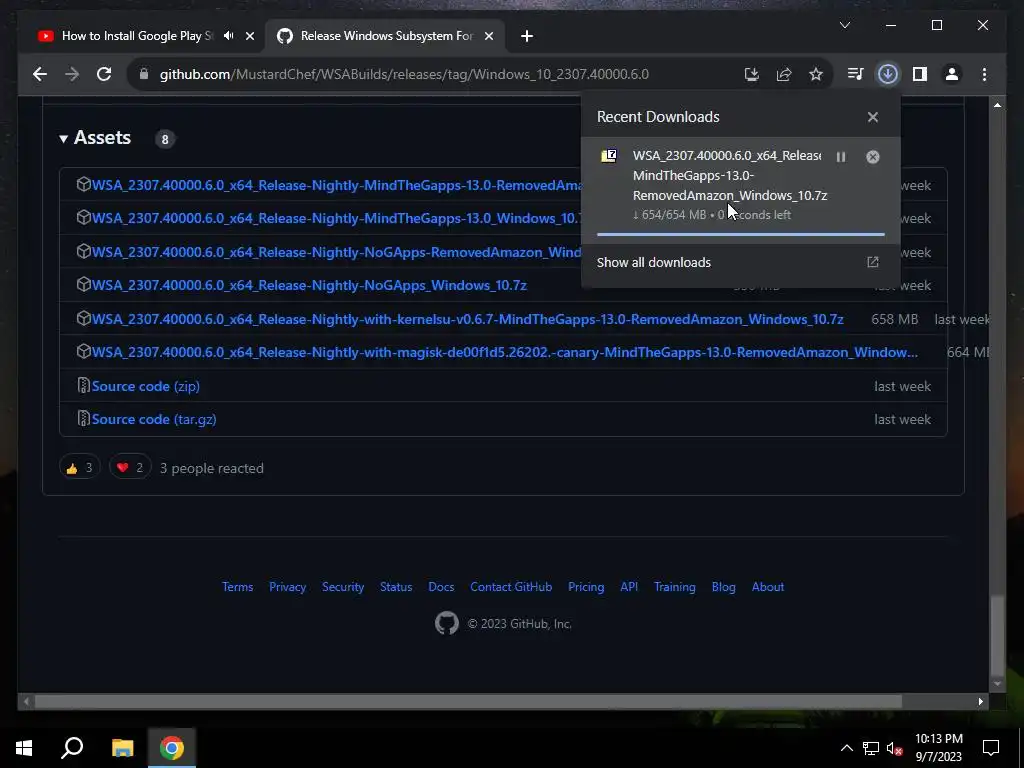Switch to How to Install Google Play tab
Screen dimensions: 1024x768
[x=137, y=36]
